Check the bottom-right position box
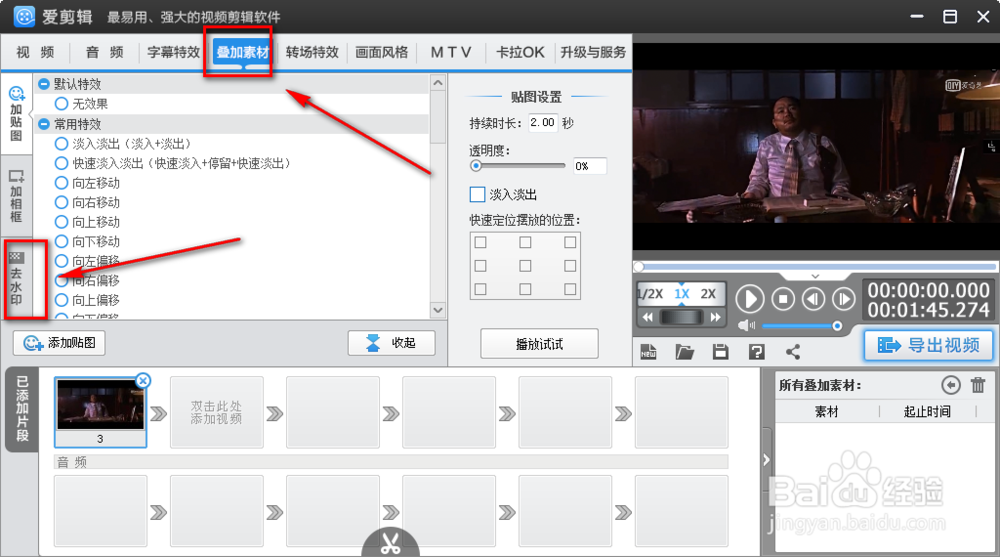This screenshot has width=1000, height=557. [x=570, y=289]
